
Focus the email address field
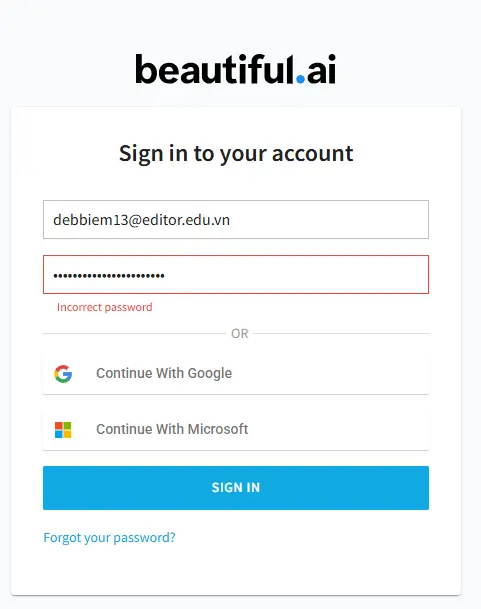(x=236, y=219)
